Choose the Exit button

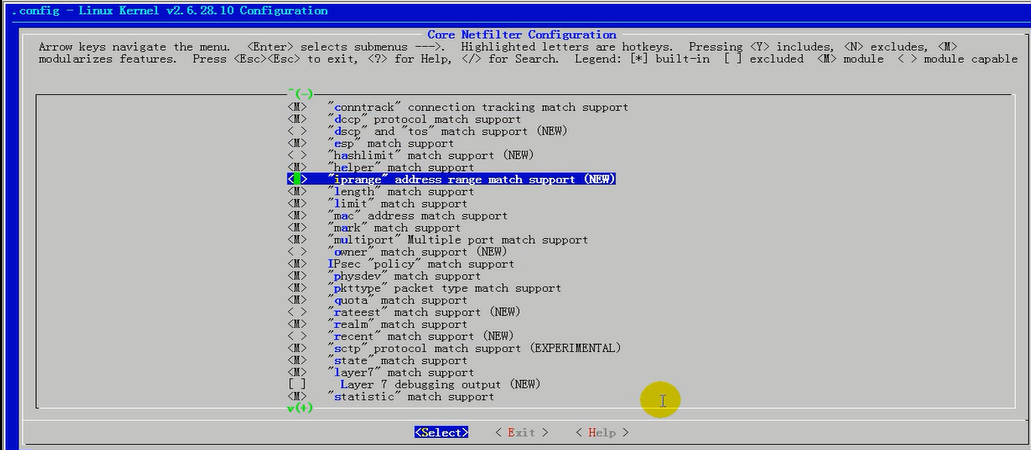tap(521, 432)
